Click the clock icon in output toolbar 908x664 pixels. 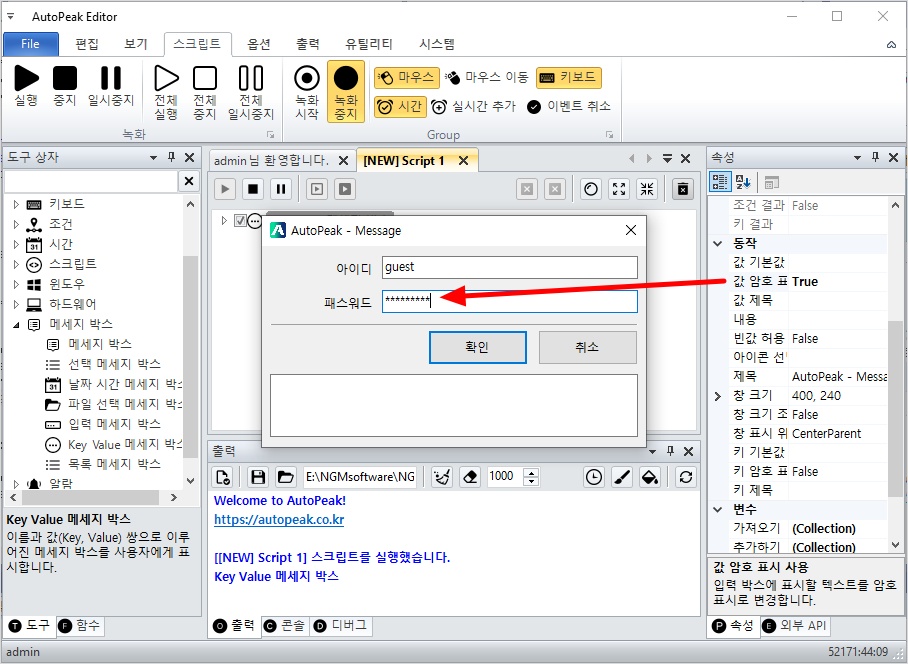point(594,477)
